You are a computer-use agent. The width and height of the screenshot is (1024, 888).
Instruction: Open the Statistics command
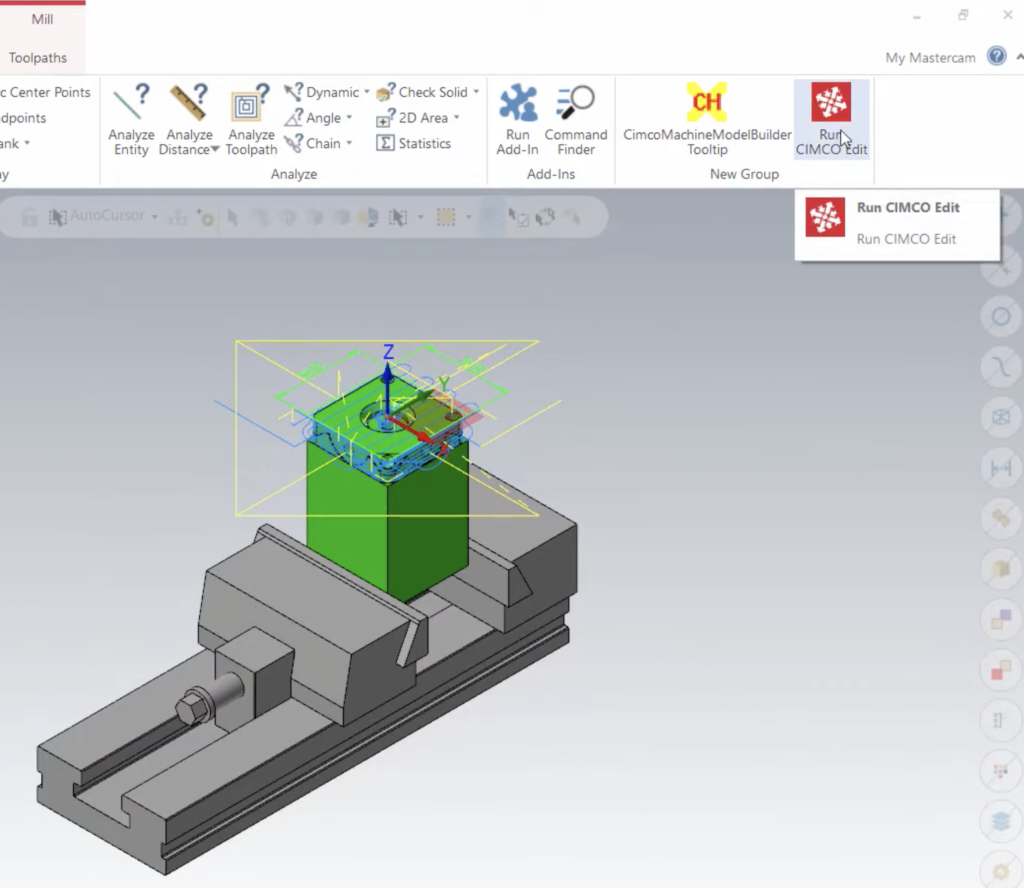coord(413,144)
